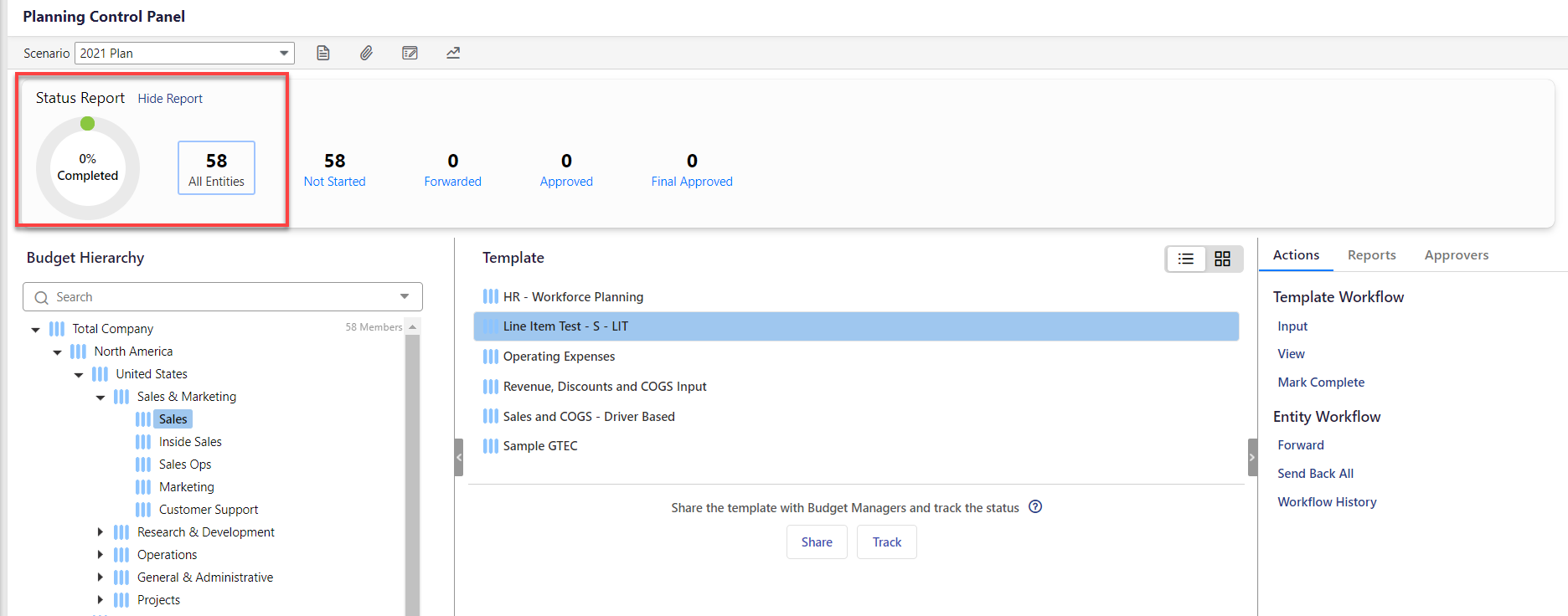
Task: Click template icon beside HR - Workforce Planning
Action: pos(491,296)
